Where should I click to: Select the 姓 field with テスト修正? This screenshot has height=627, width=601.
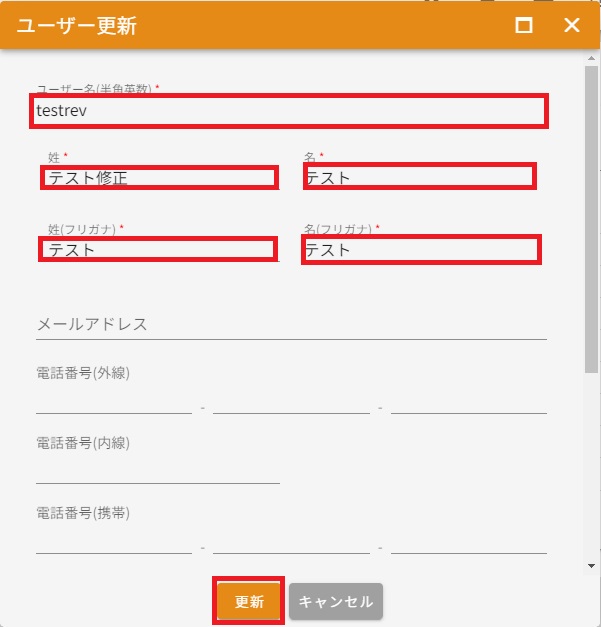coord(160,178)
